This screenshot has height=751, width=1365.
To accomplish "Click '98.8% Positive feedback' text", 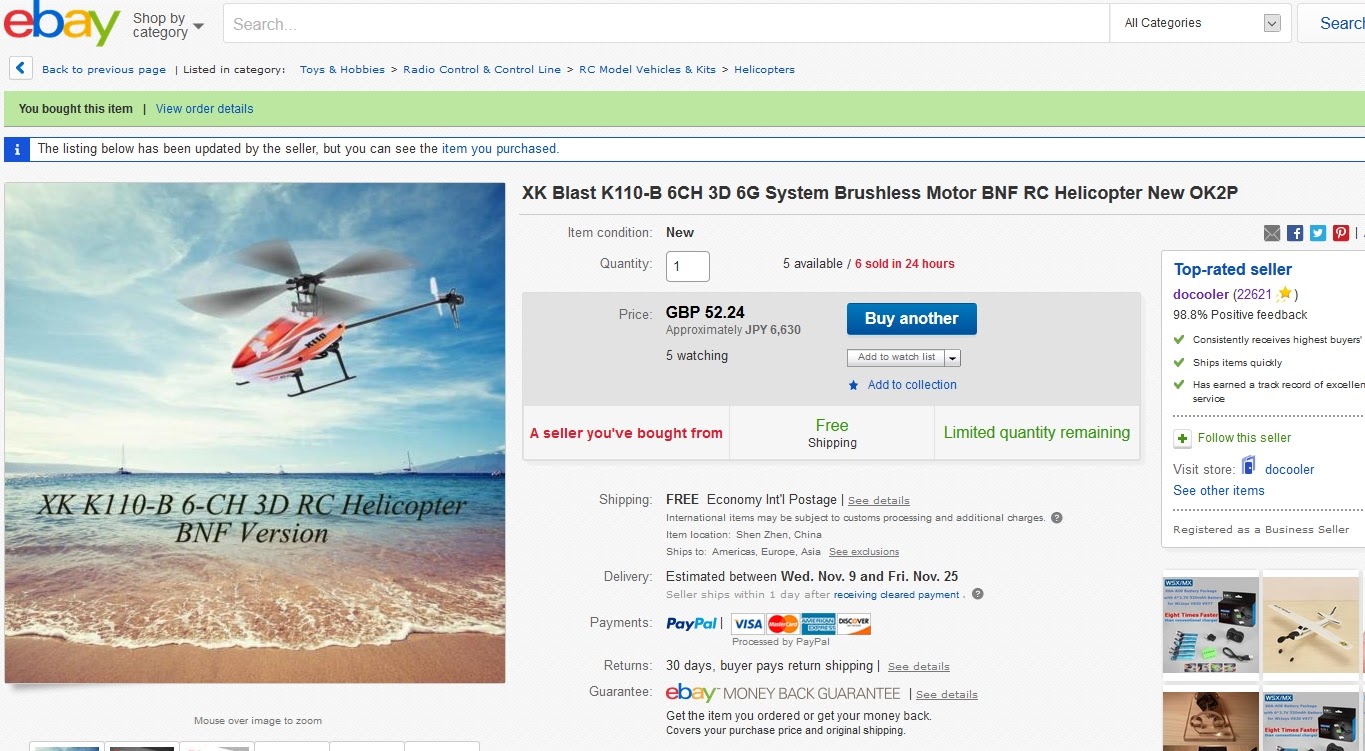I will [x=1240, y=315].
